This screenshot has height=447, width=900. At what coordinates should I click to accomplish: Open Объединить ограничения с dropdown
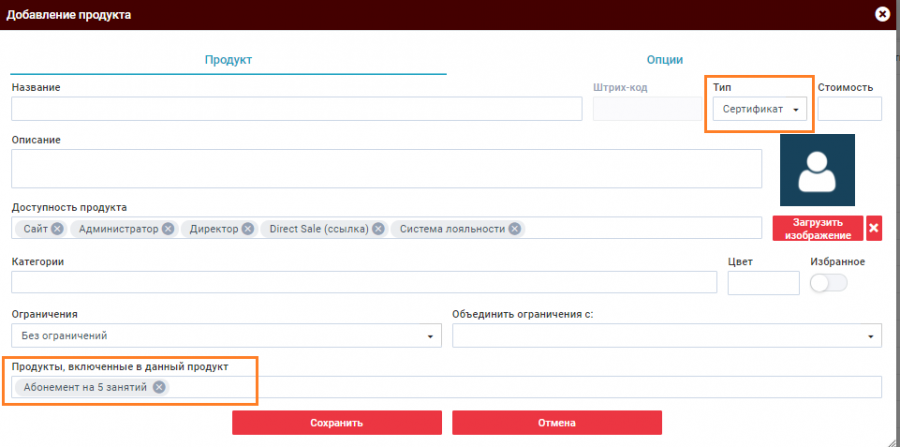[667, 336]
